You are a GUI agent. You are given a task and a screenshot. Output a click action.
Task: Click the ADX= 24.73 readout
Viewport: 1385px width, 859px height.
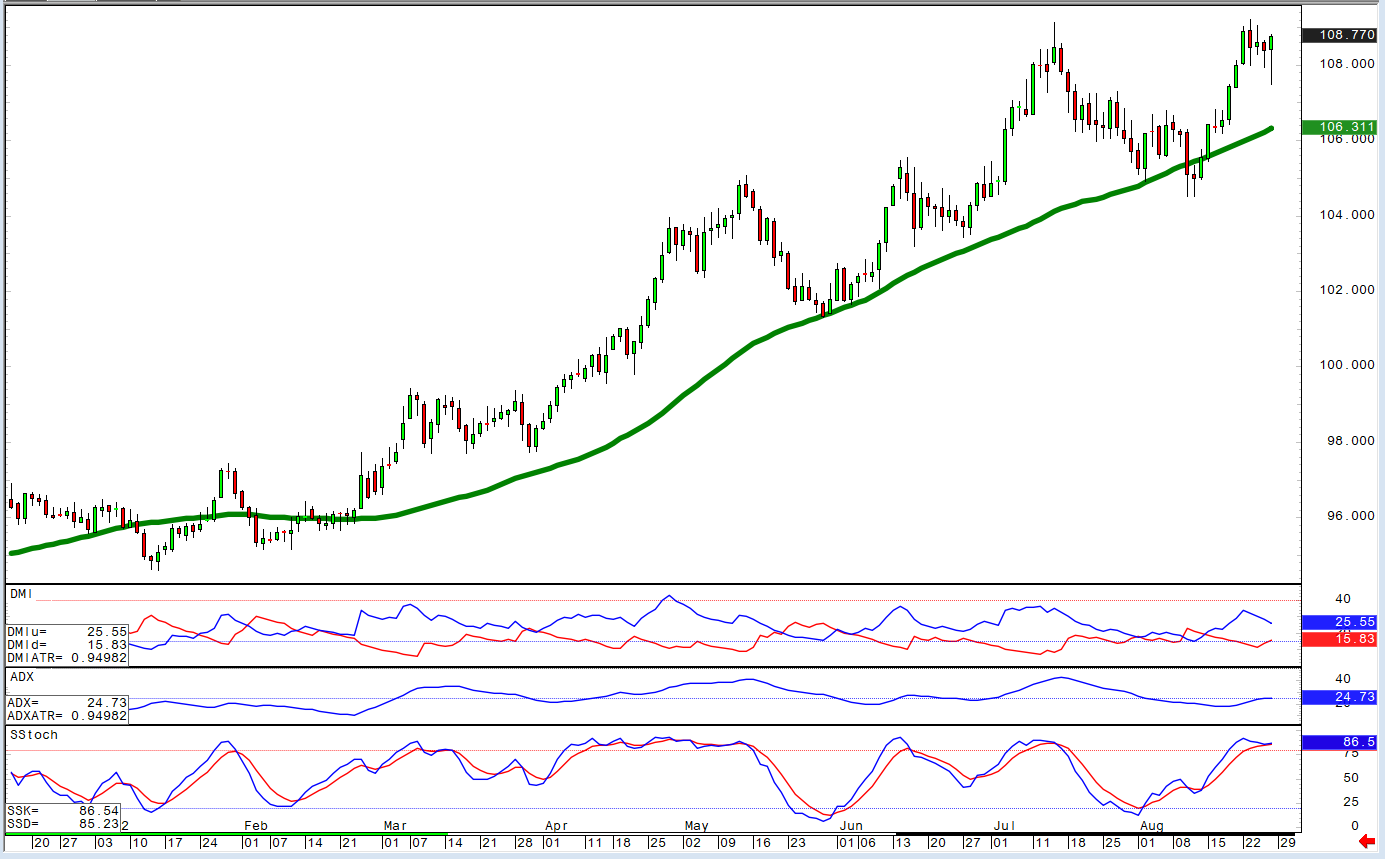tap(67, 703)
